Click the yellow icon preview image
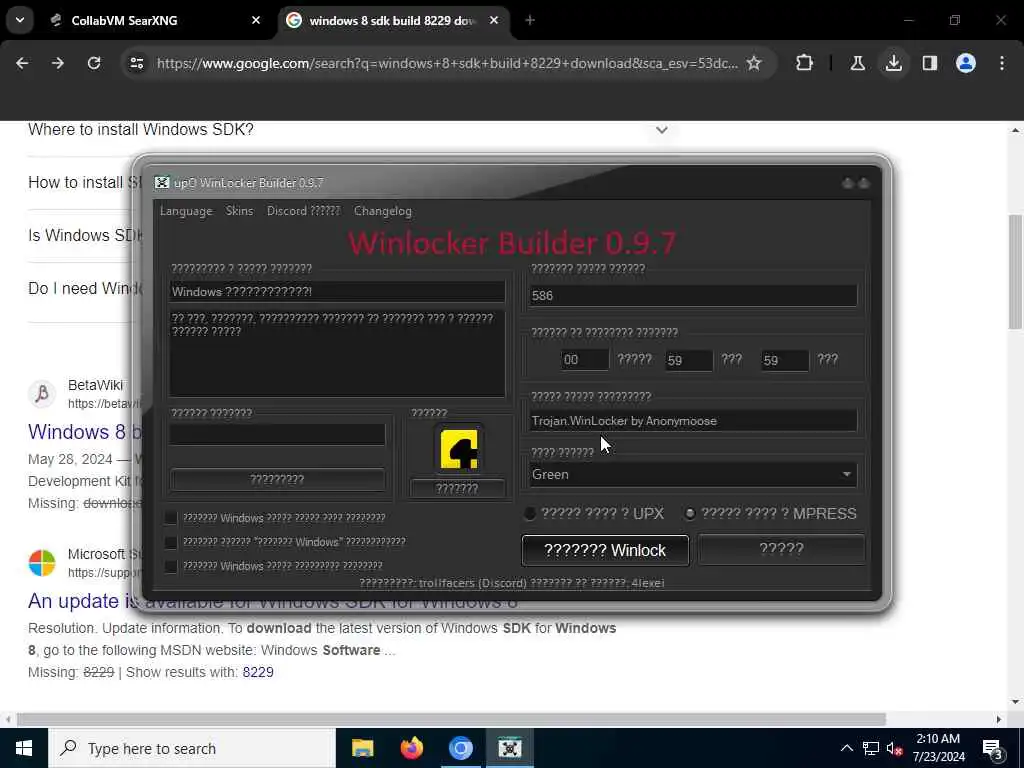Viewport: 1024px width, 768px height. 458,449
